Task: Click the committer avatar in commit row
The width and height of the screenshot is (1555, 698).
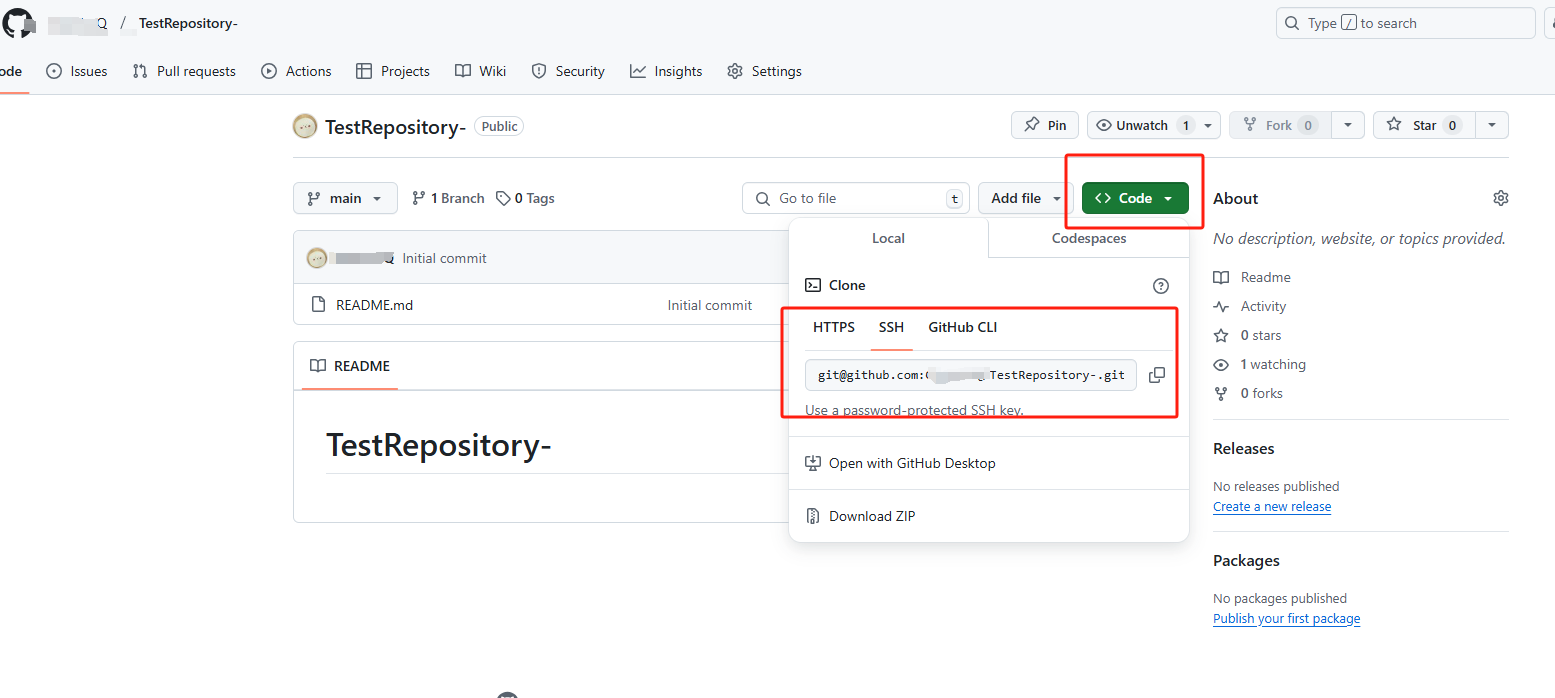Action: (317, 258)
